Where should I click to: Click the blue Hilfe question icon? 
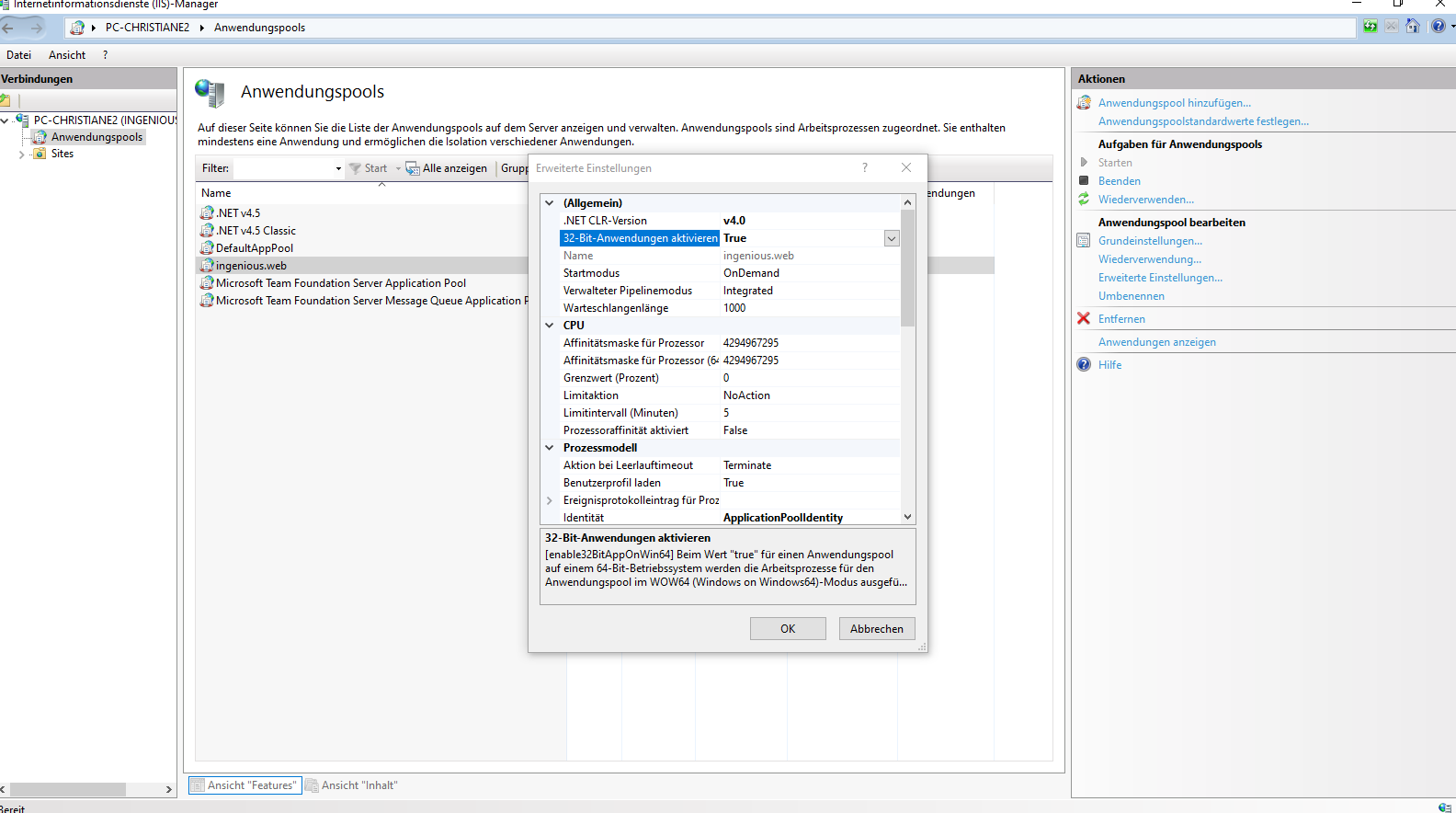tap(1084, 364)
